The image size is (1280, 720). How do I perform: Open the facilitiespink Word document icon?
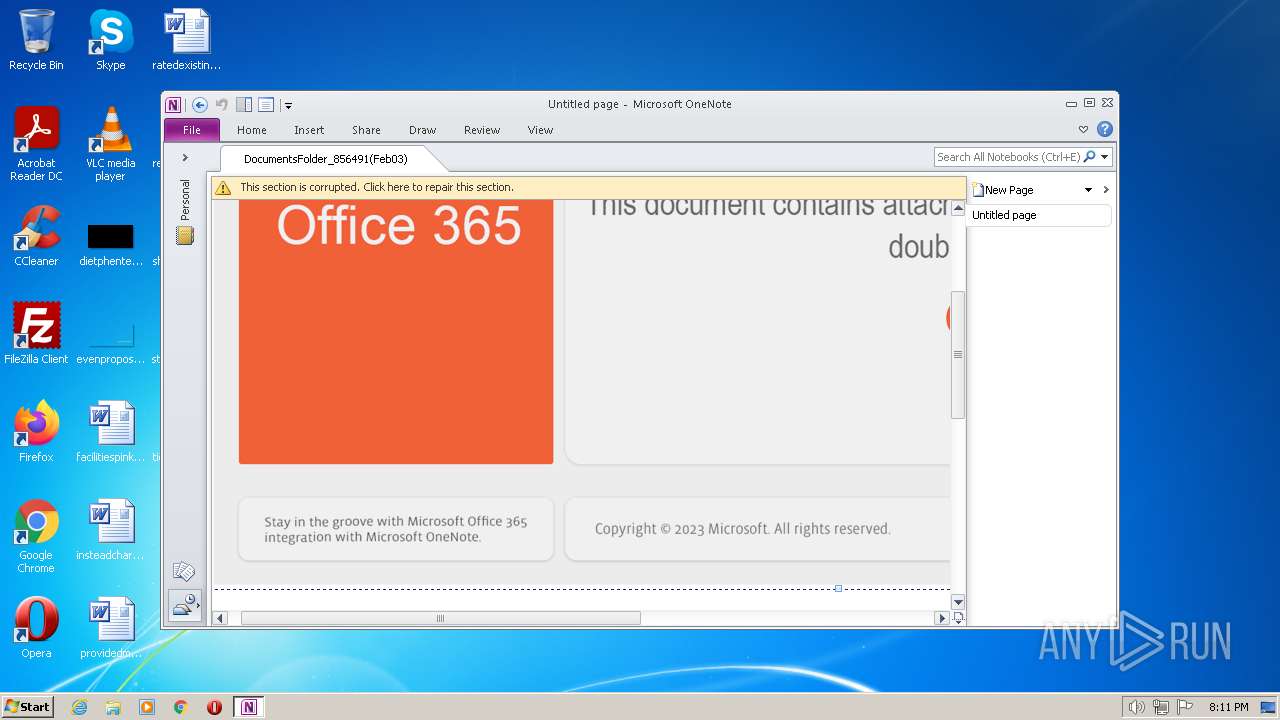point(110,432)
